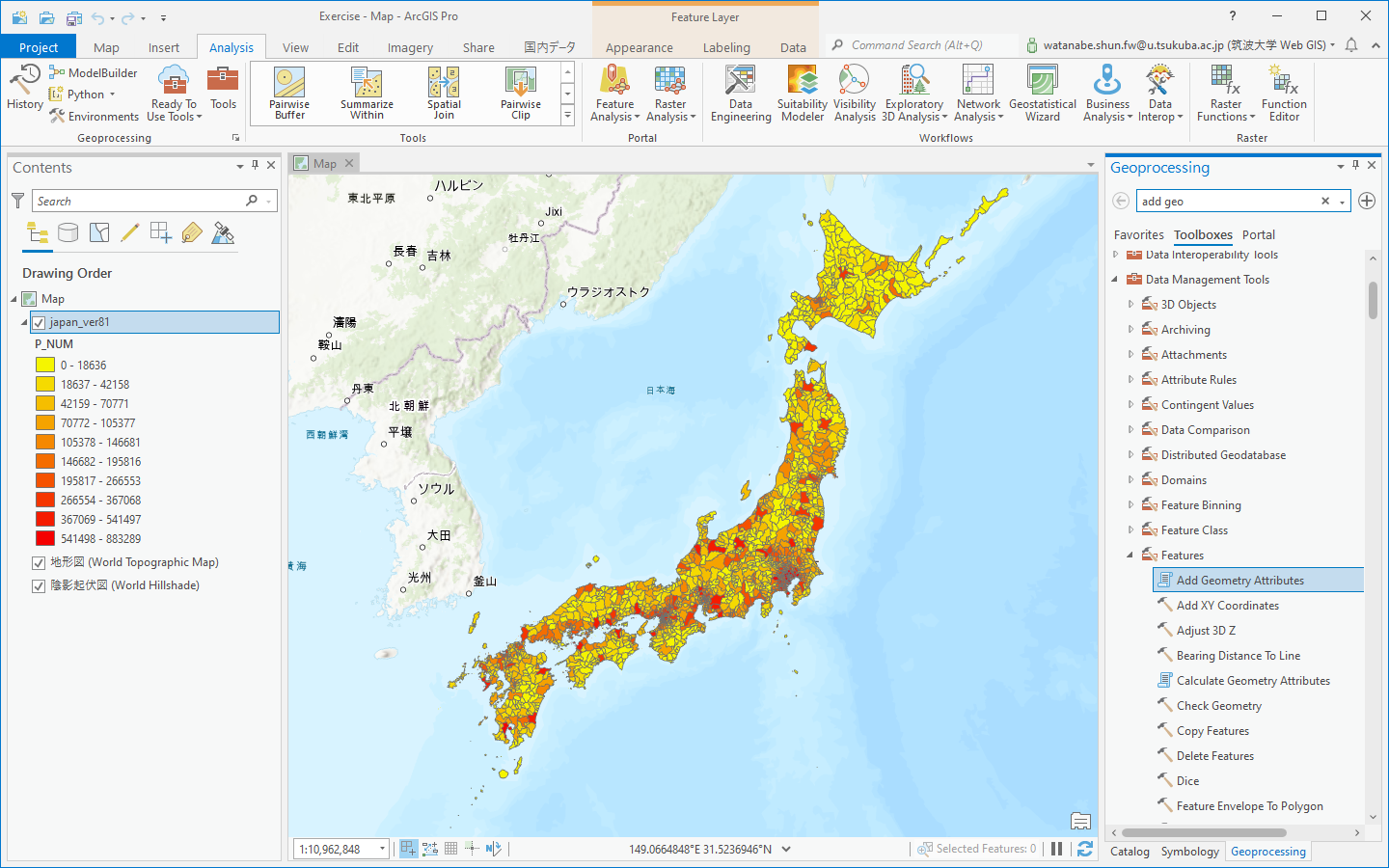Collapse the Map node in Contents

tap(14, 299)
